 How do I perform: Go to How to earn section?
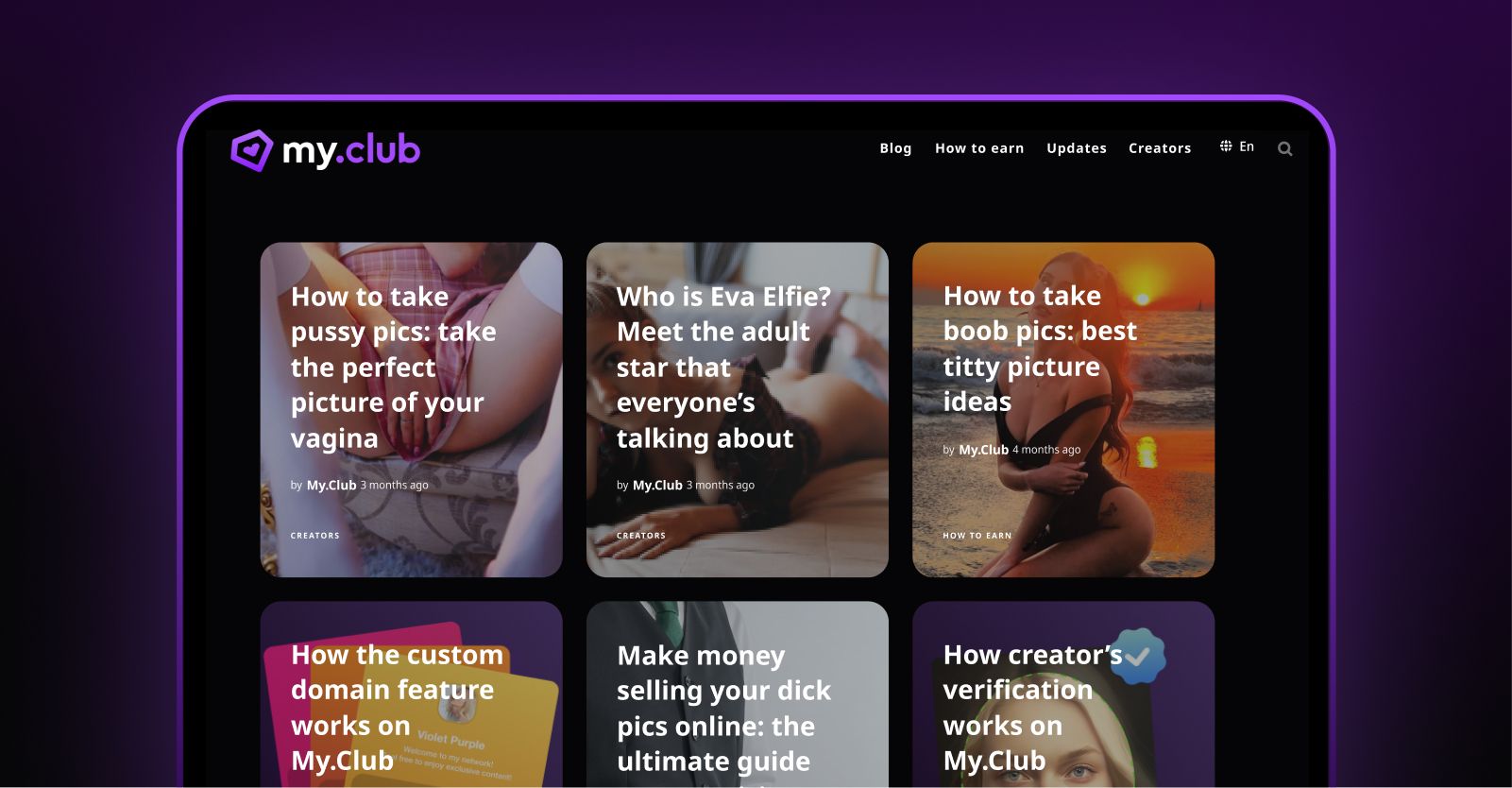[979, 148]
